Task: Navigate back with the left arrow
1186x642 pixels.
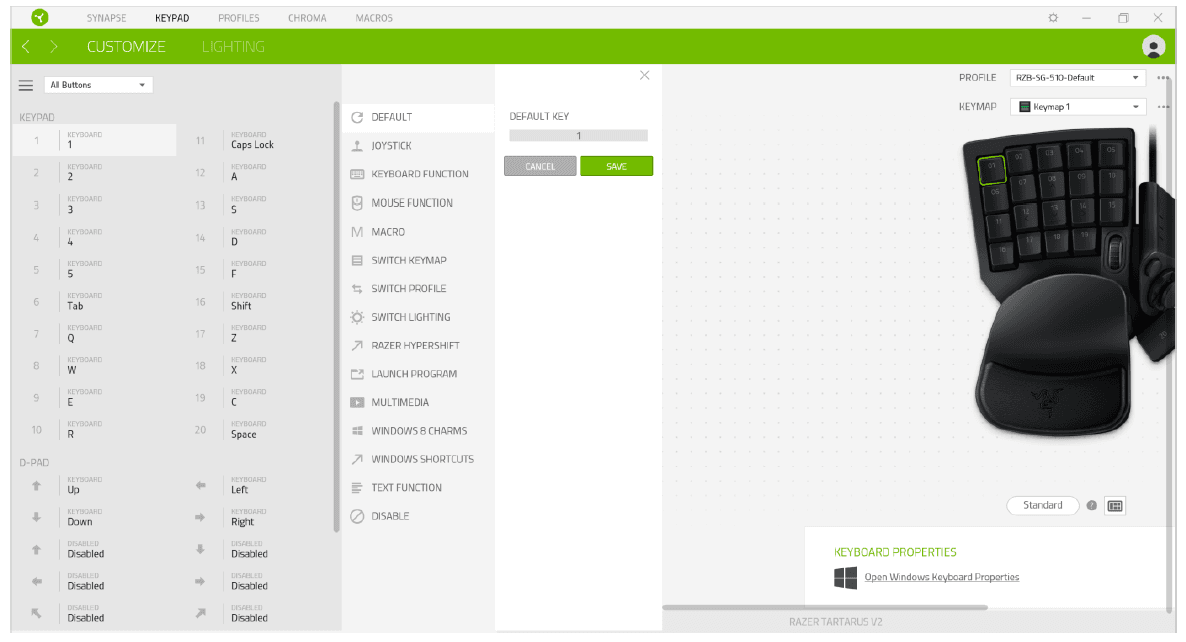Action: [26, 47]
